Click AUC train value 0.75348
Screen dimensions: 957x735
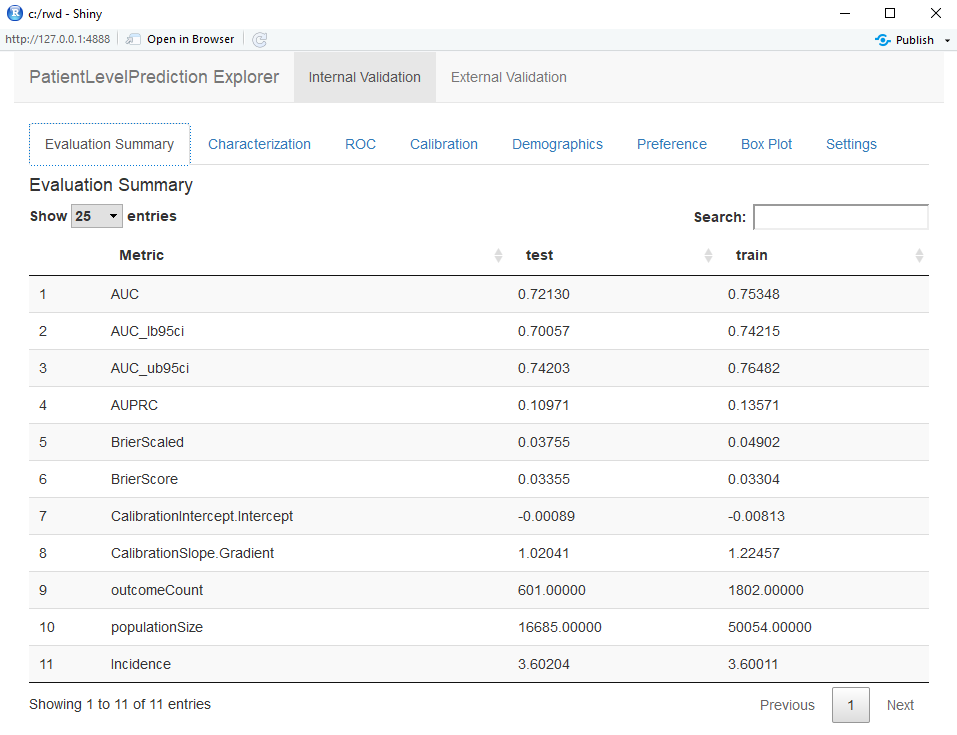pyautogui.click(x=753, y=294)
